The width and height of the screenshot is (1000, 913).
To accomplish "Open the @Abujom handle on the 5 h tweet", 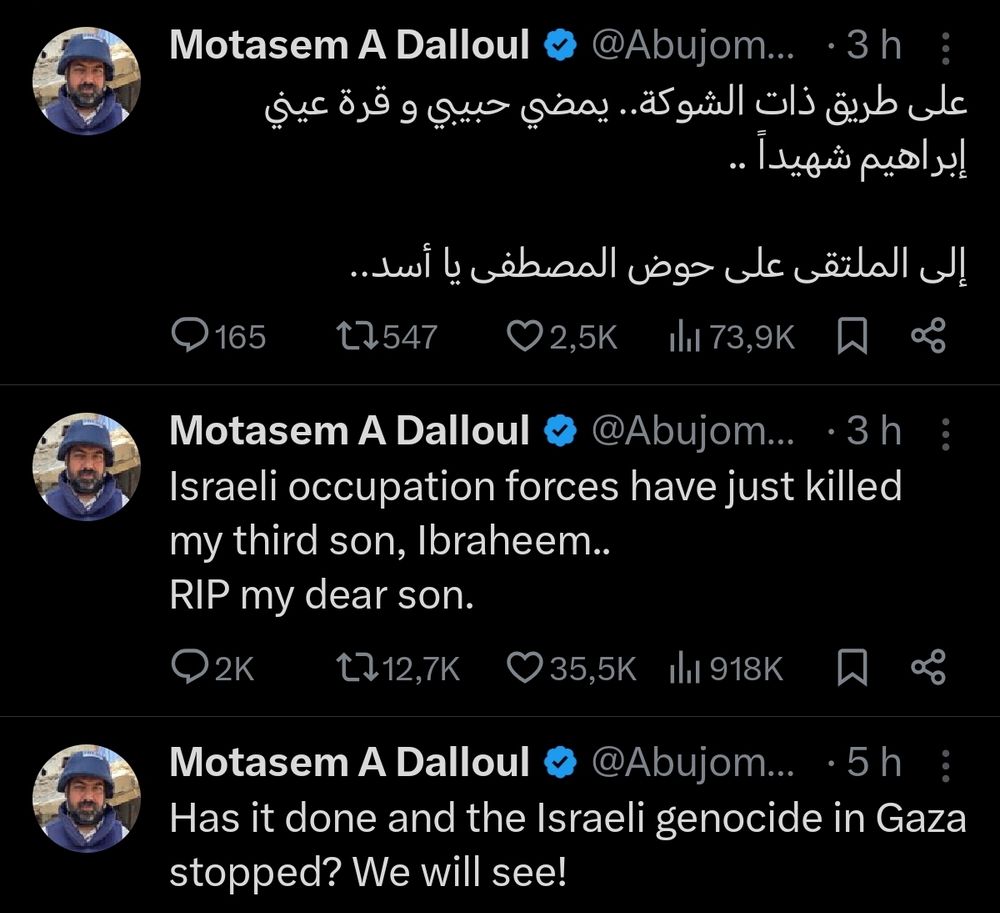I will (x=694, y=763).
